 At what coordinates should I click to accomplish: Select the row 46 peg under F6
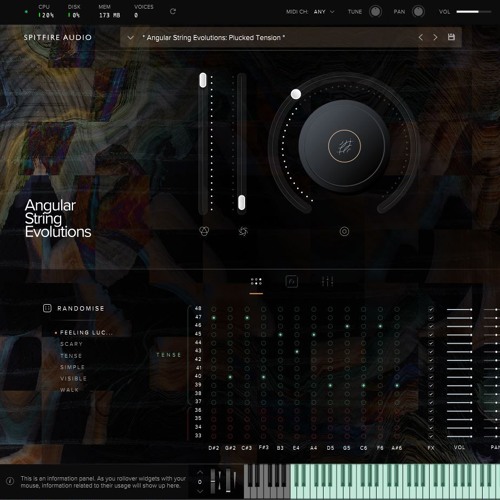point(380,326)
